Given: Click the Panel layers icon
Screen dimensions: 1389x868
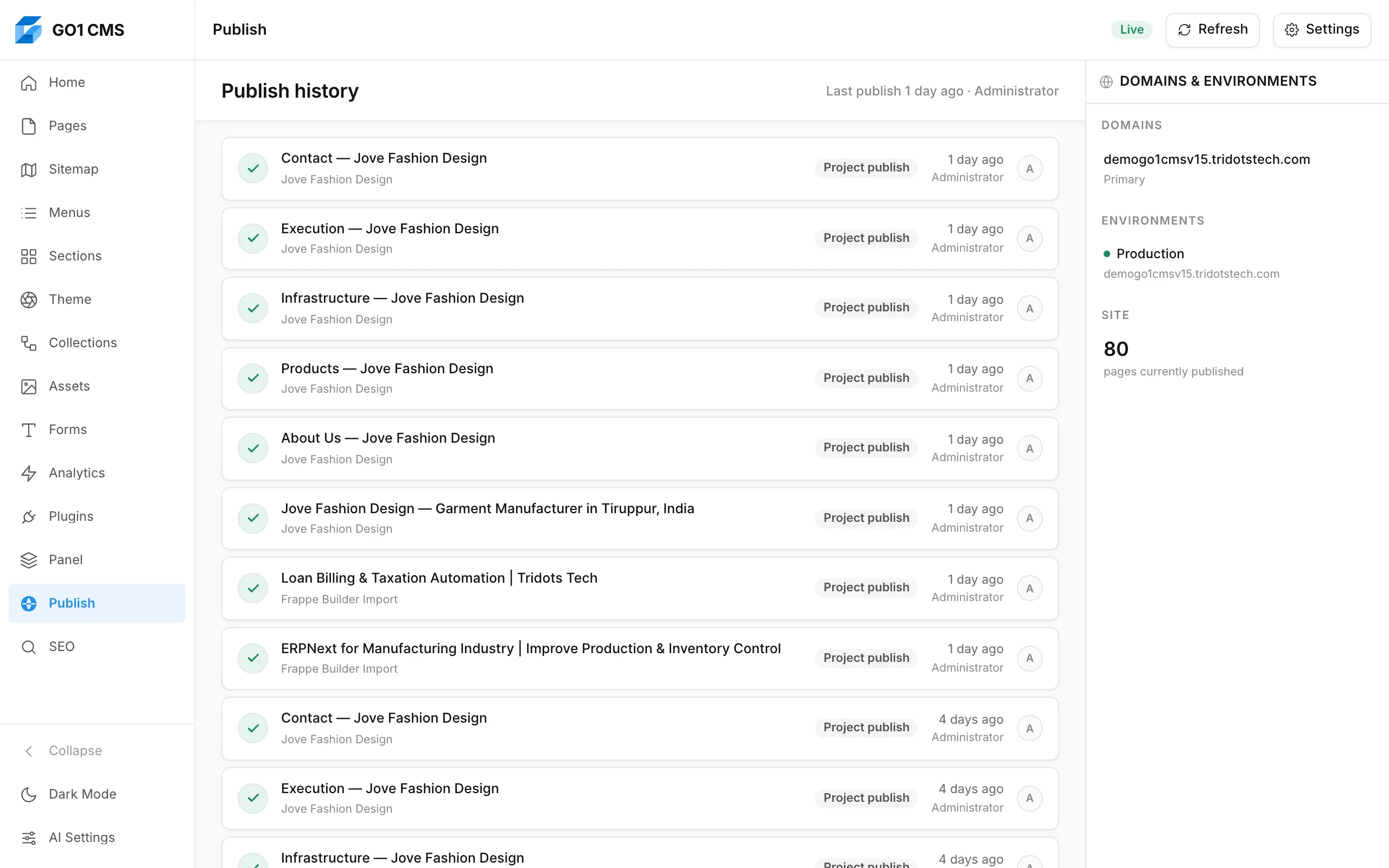Looking at the screenshot, I should (x=29, y=560).
